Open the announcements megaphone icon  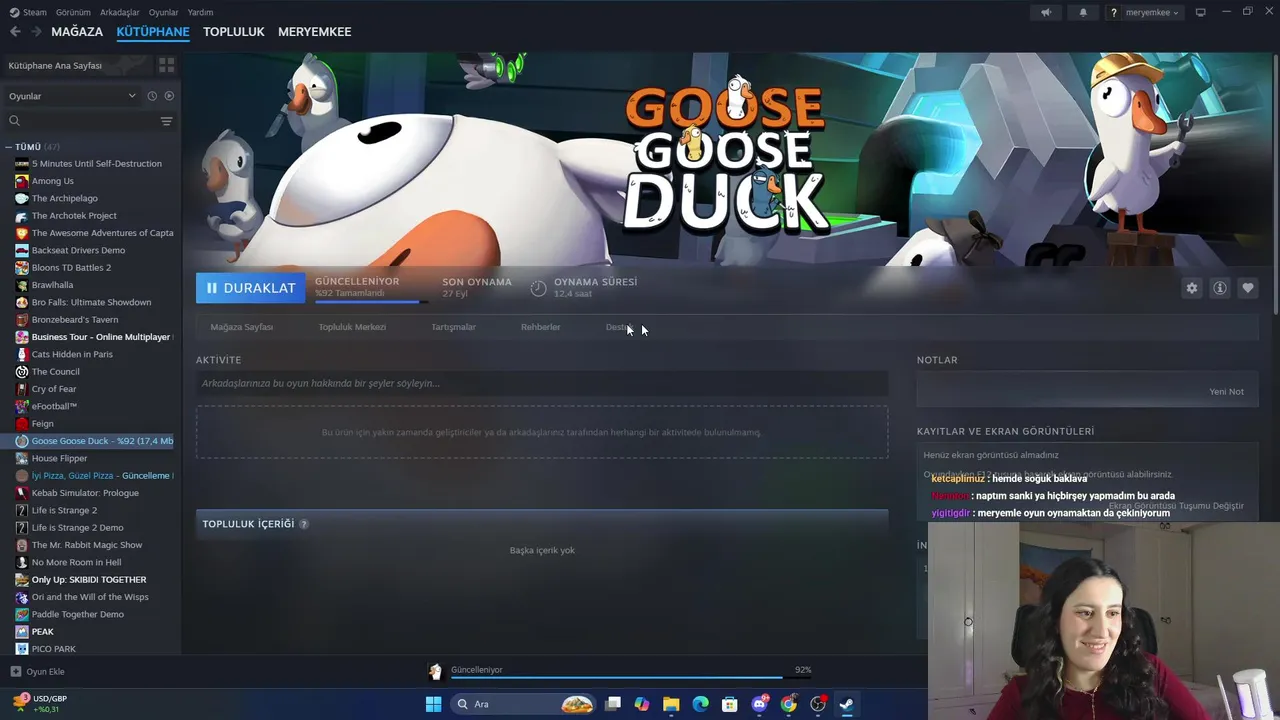1046,12
